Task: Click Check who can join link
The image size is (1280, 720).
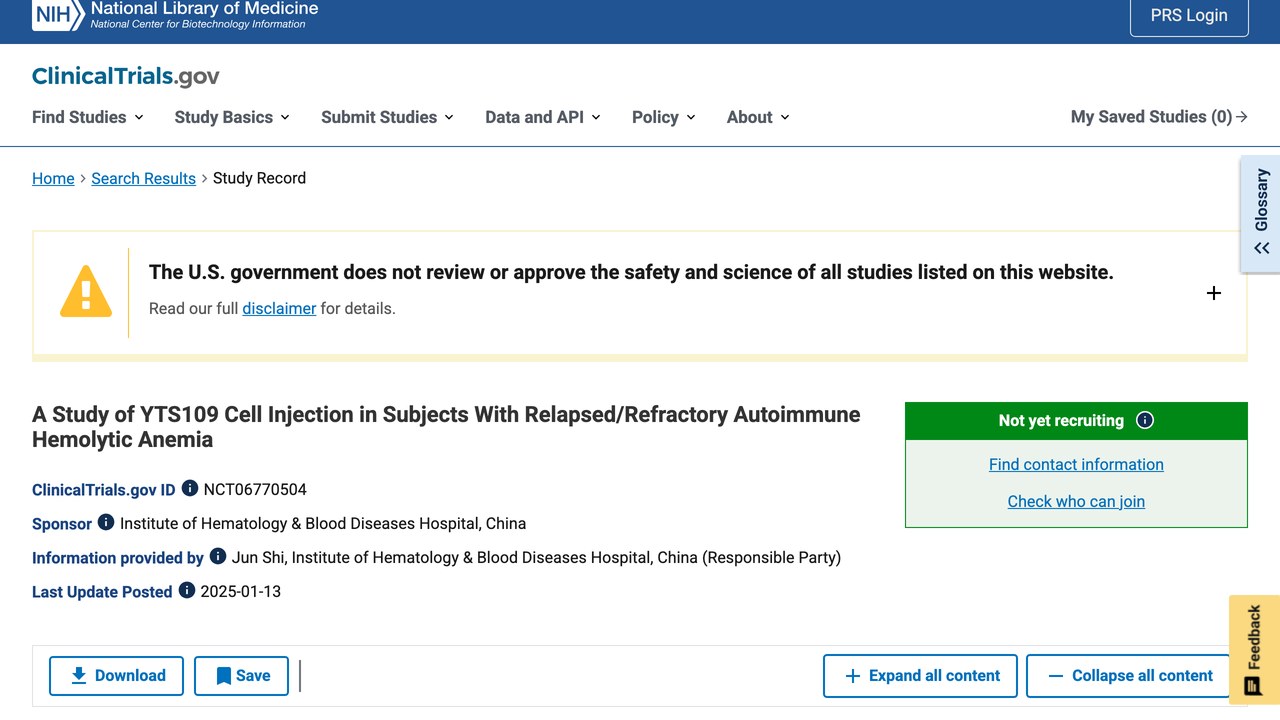Action: pos(1076,501)
